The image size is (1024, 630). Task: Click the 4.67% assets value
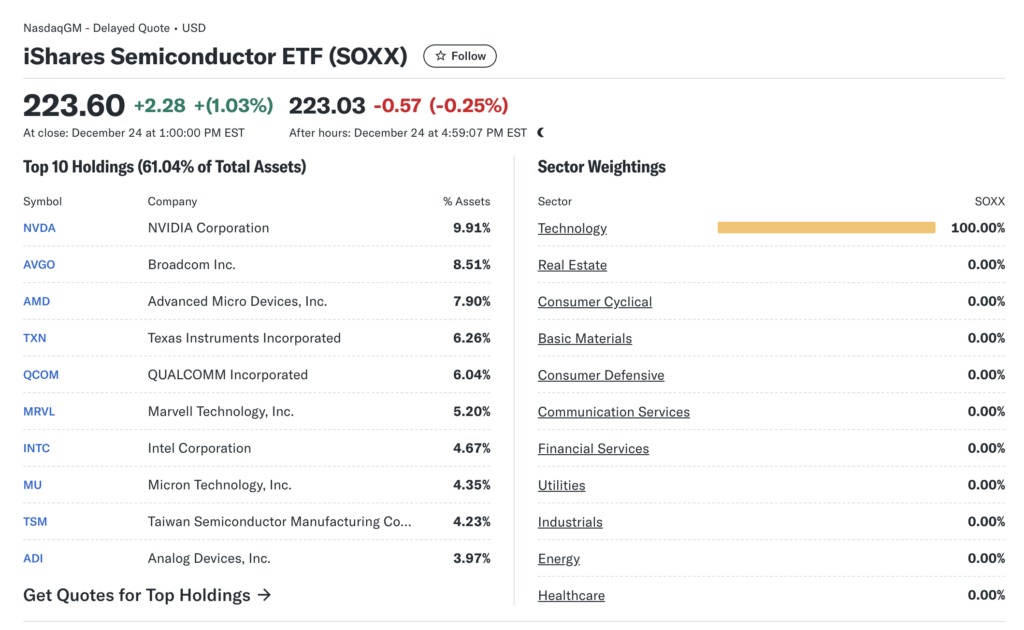[472, 448]
